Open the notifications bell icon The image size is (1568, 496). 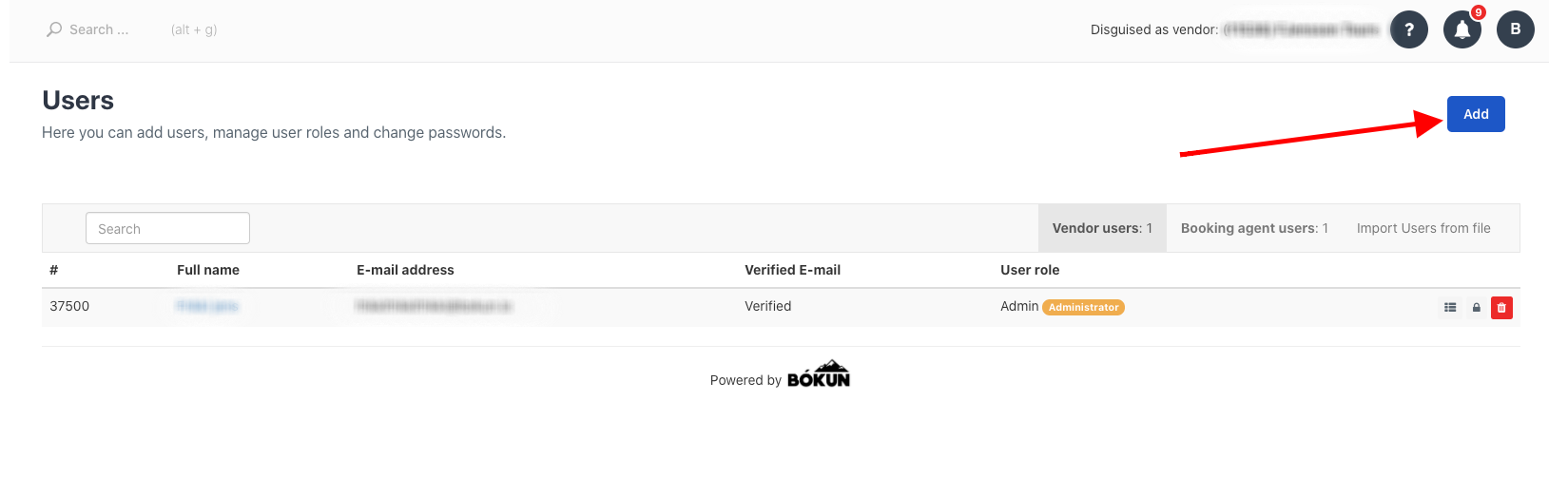[x=1462, y=29]
